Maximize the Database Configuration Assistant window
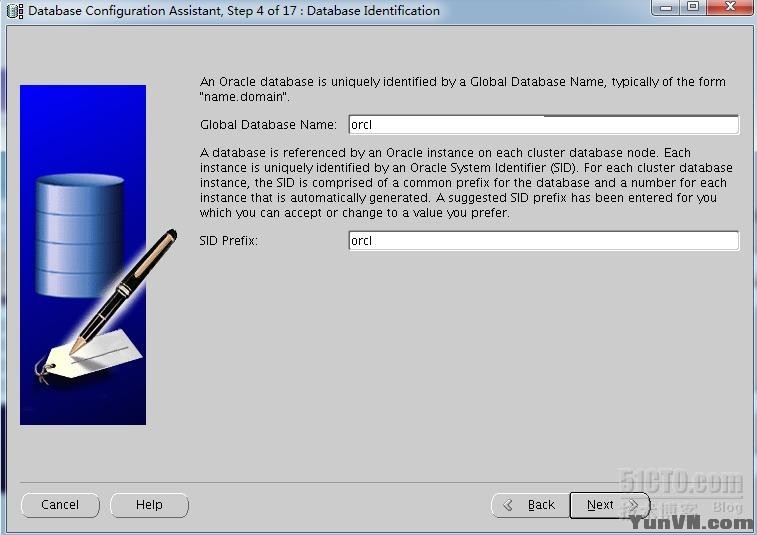 (693, 7)
